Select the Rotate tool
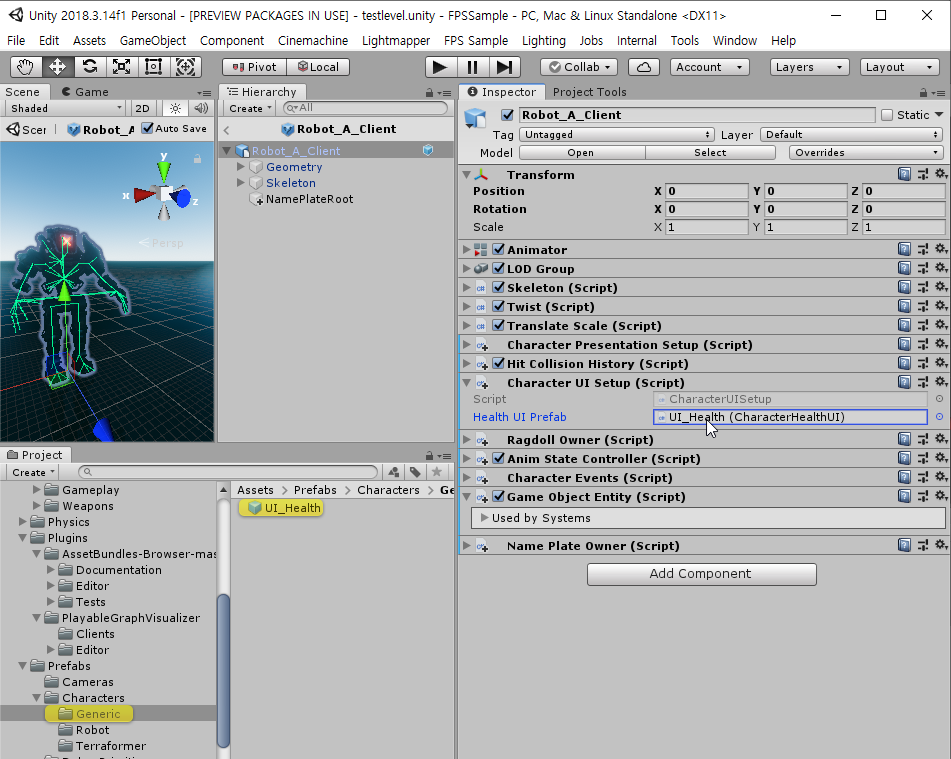The image size is (951, 759). tap(90, 67)
